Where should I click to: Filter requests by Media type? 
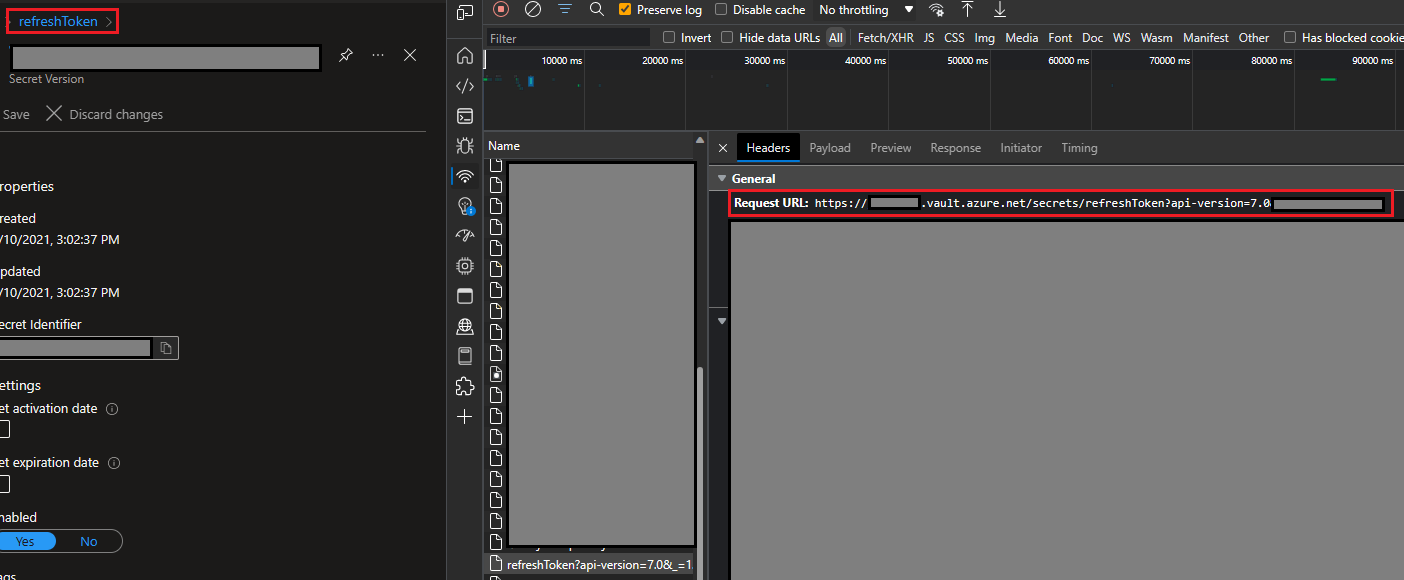pyautogui.click(x=1022, y=38)
